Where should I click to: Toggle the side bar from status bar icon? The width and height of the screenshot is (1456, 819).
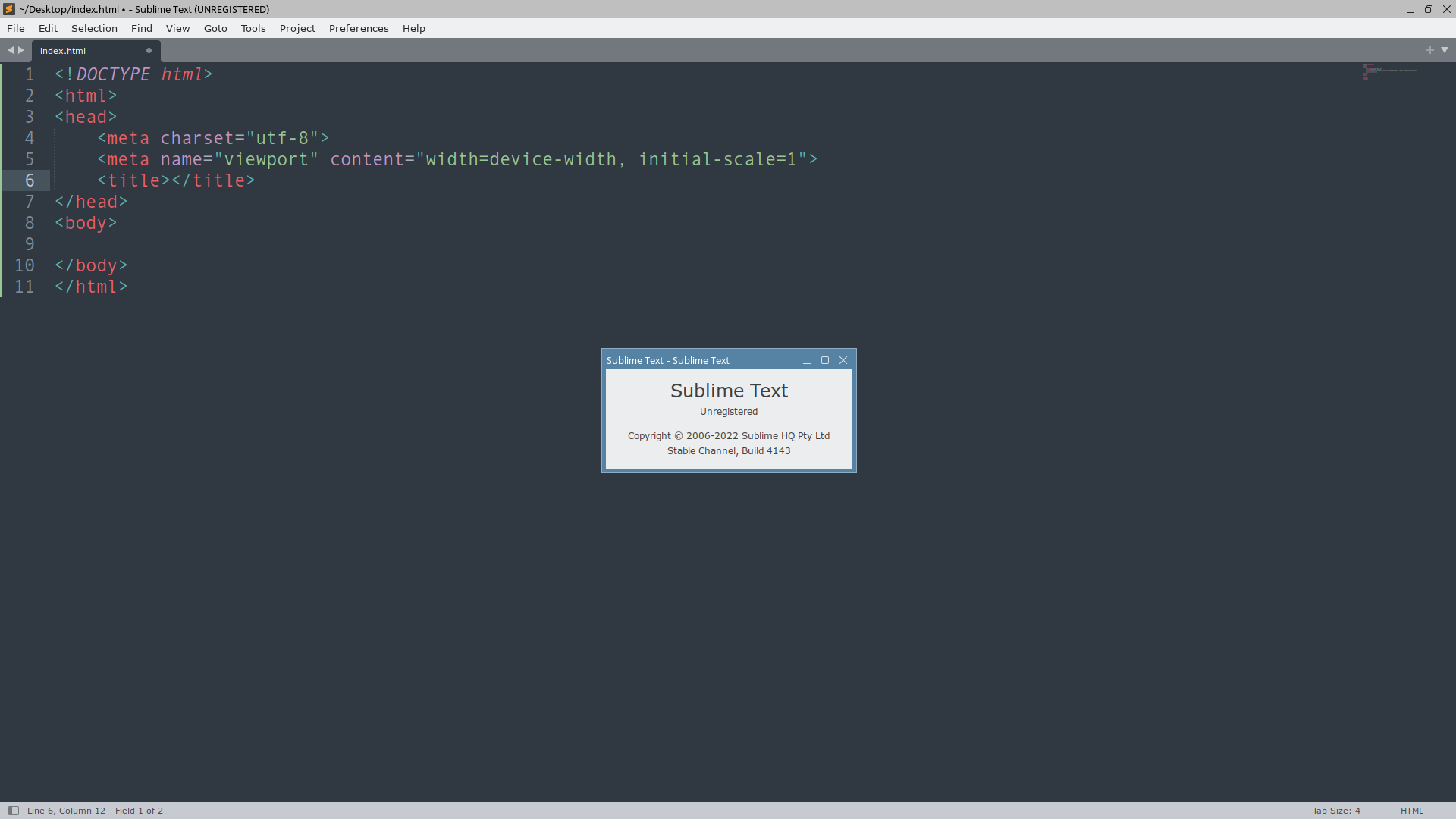pyautogui.click(x=14, y=811)
